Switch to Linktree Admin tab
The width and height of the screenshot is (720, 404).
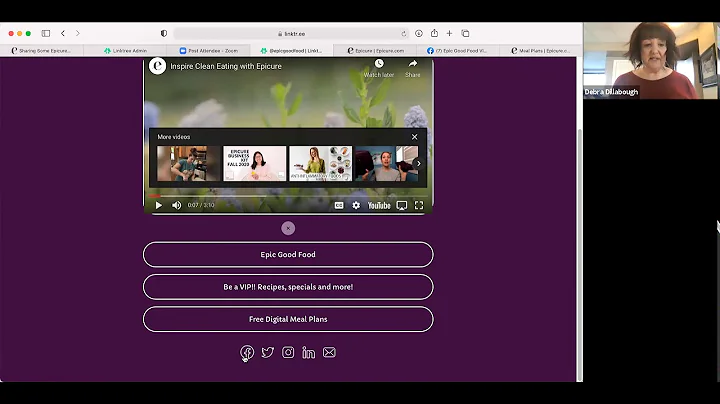tap(125, 50)
